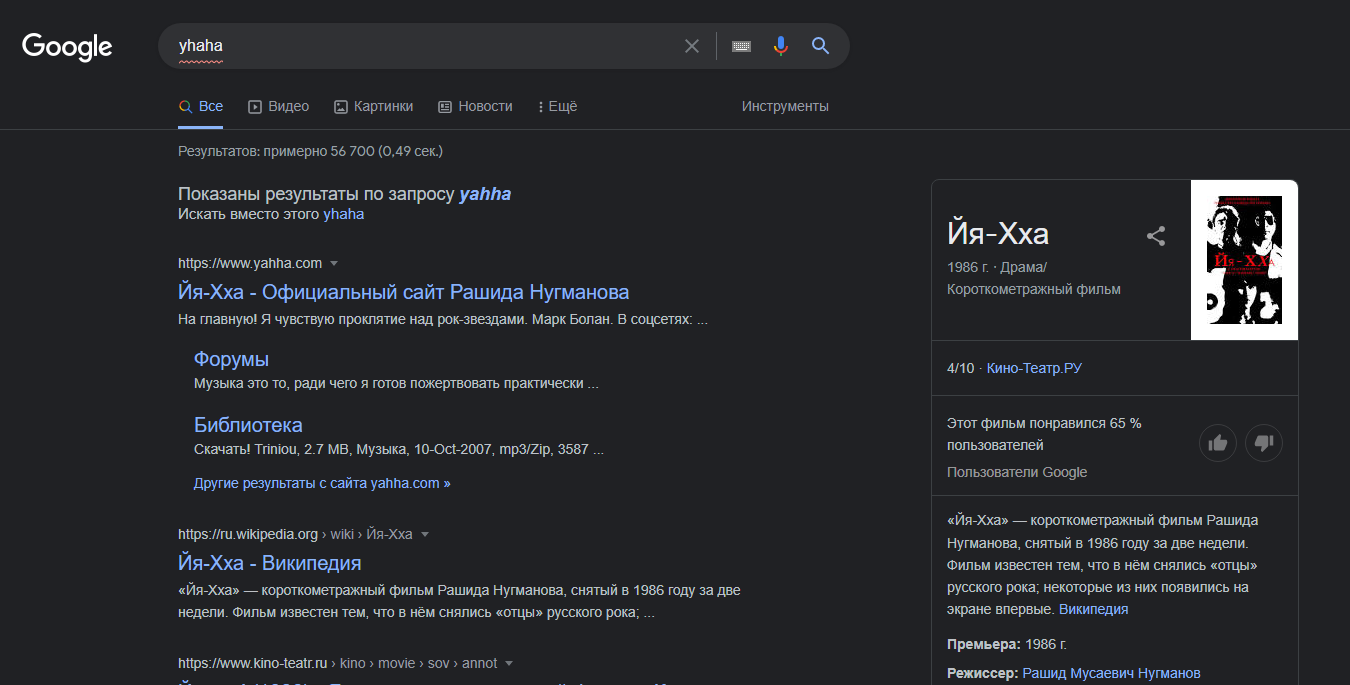Open Инструменты search tools

785,106
